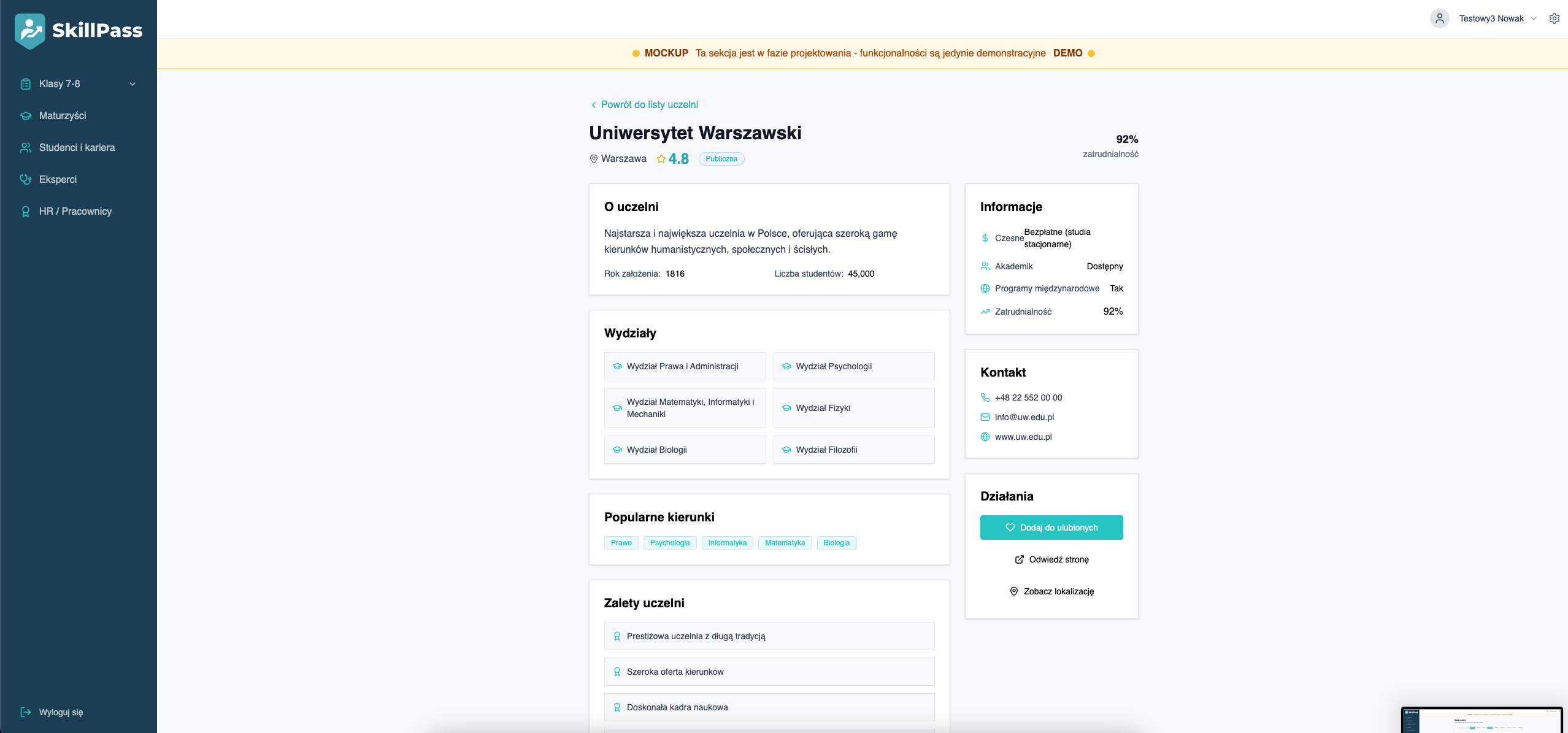Viewport: 1568px width, 733px height.
Task: Click the user avatar icon
Action: tap(1439, 18)
